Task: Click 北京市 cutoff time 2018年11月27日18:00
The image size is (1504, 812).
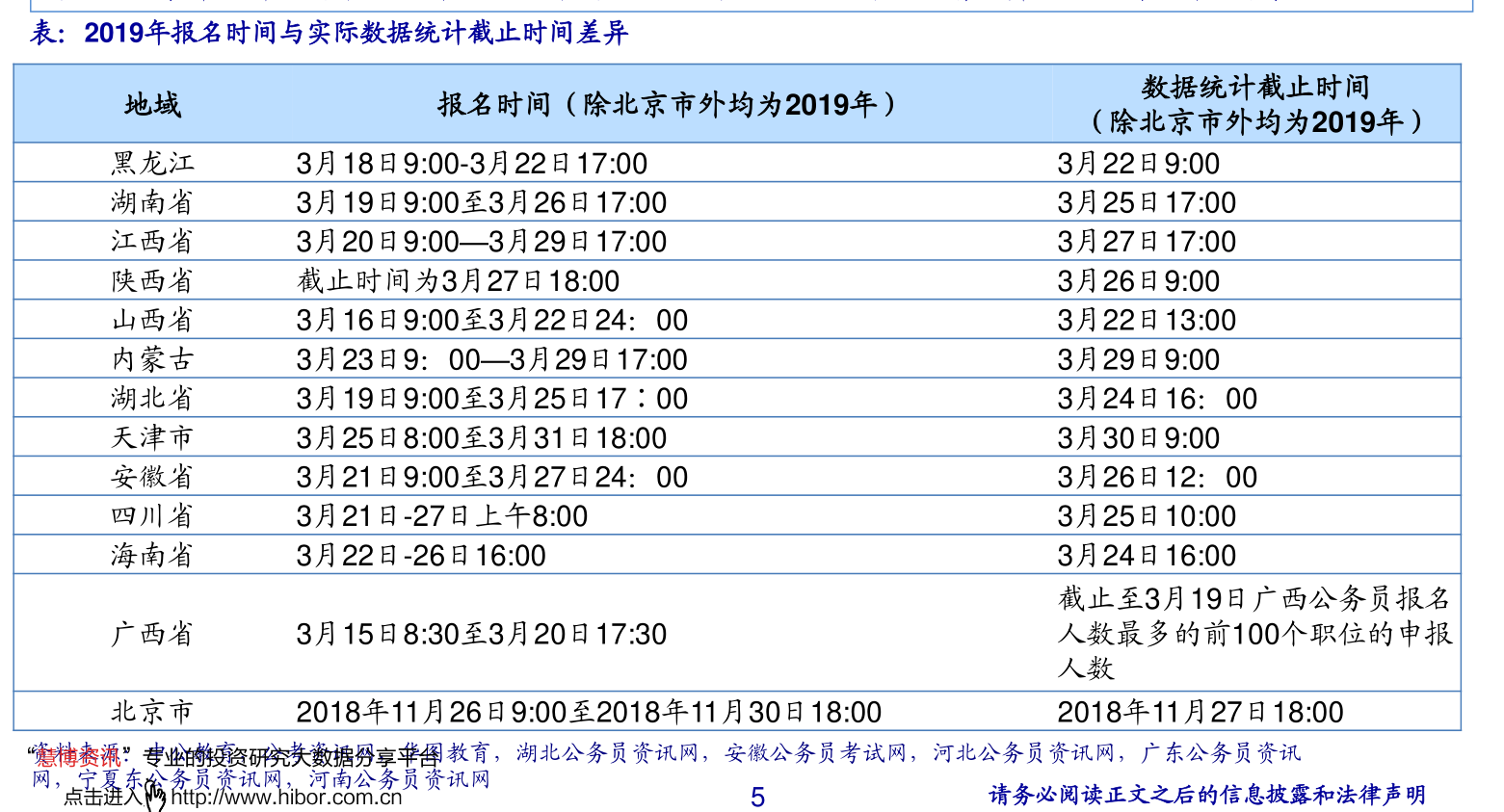Action: [x=1200, y=713]
